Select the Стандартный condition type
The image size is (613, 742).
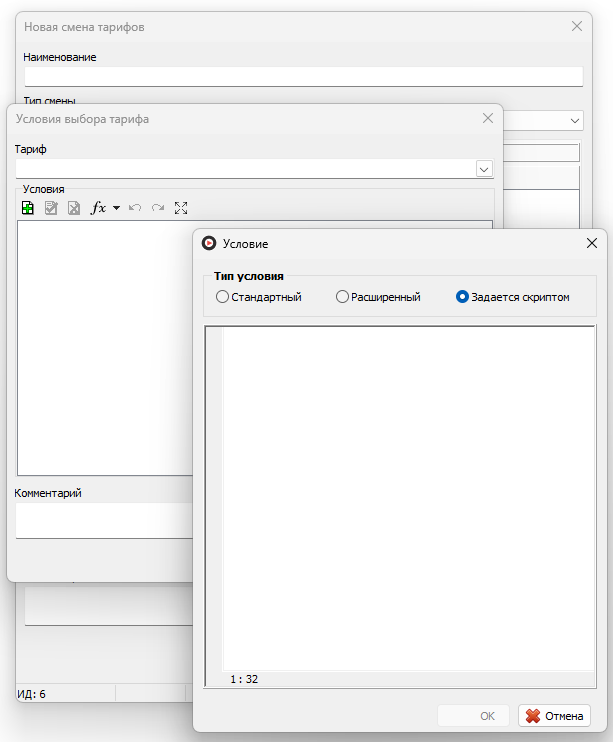[258, 297]
